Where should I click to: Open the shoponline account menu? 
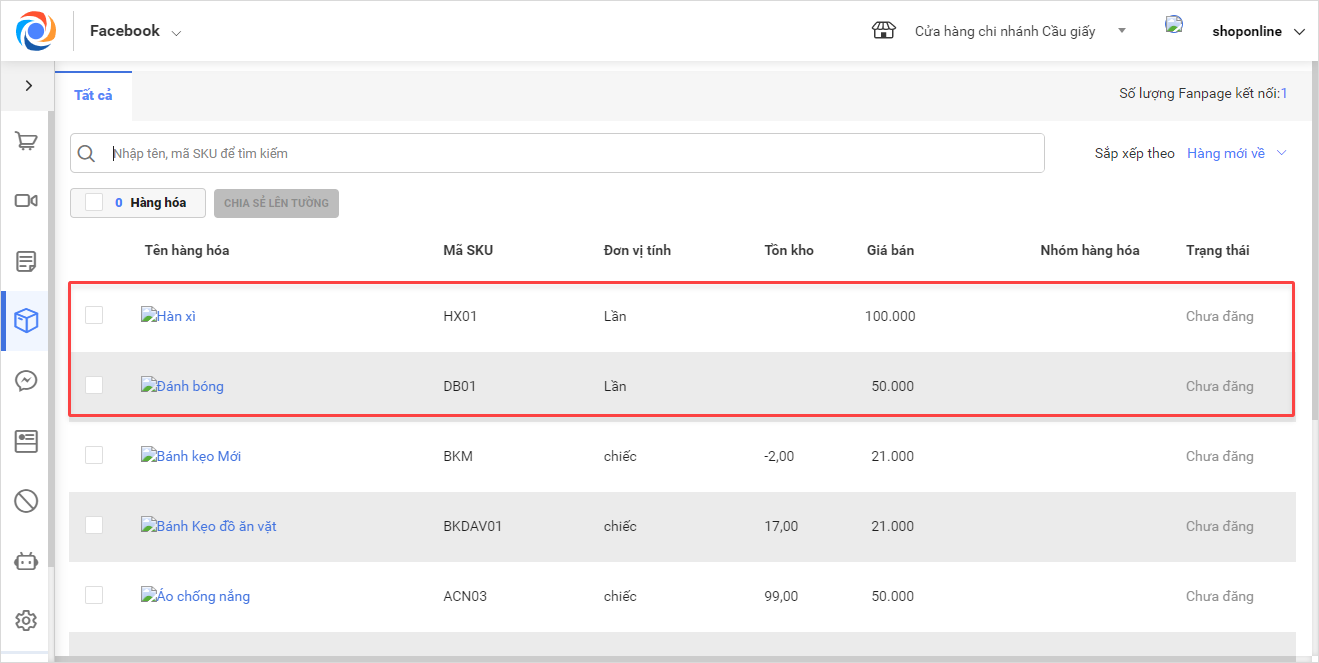(1258, 31)
